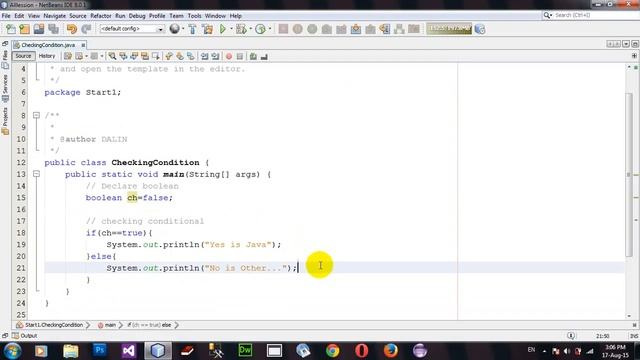The height and width of the screenshot is (360, 640).
Task: Click the New Project toolbar icon
Action: coord(24,29)
